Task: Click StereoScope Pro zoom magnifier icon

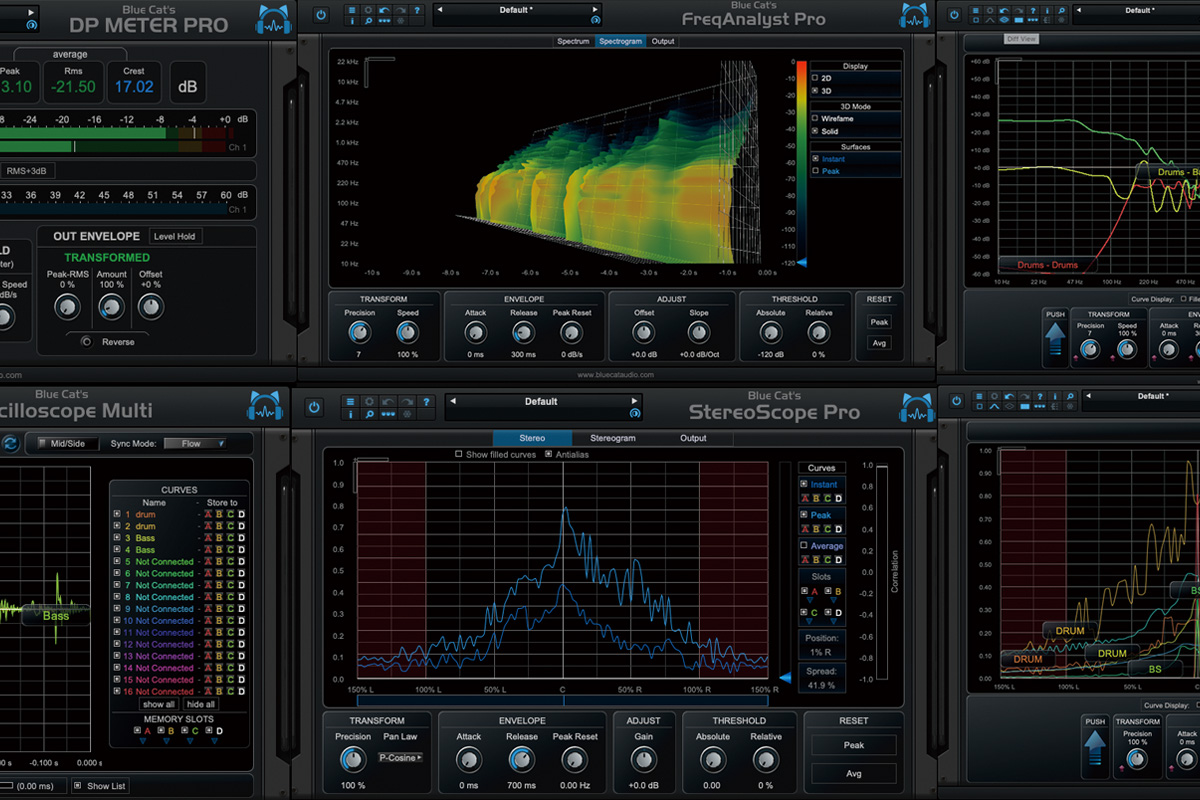Action: (369, 414)
